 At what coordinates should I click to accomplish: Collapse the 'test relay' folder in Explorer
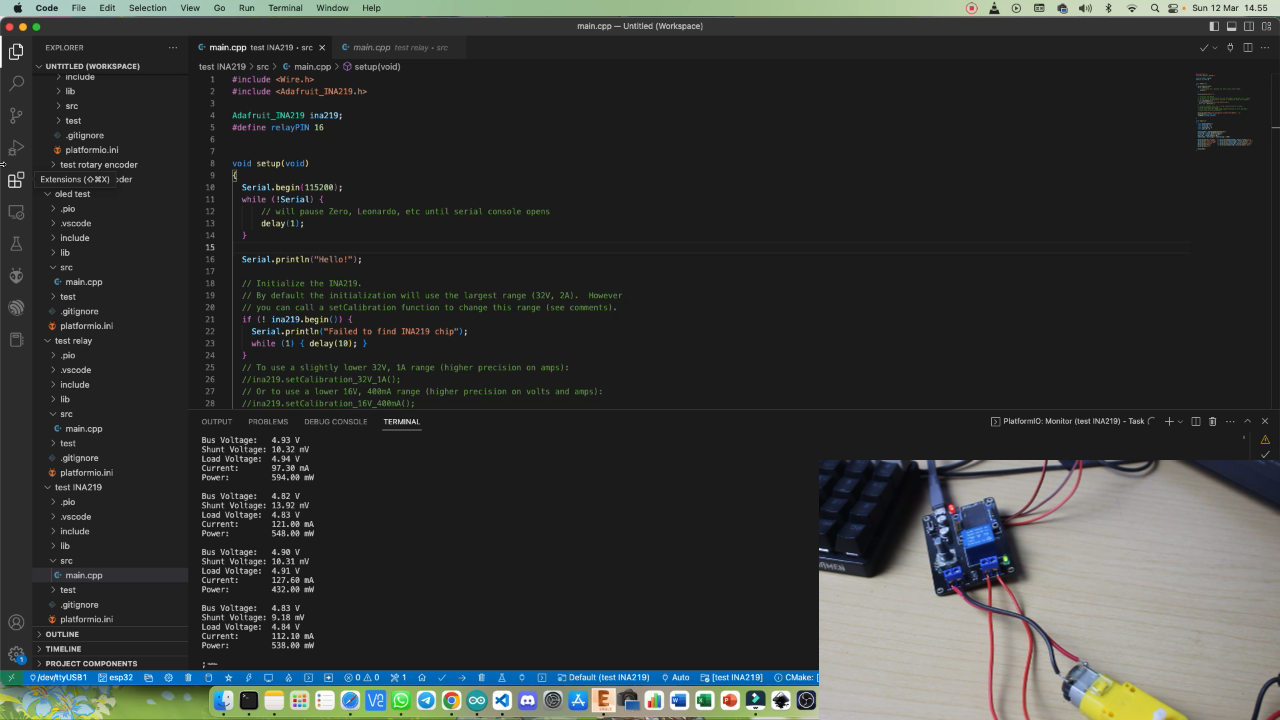coord(73,340)
